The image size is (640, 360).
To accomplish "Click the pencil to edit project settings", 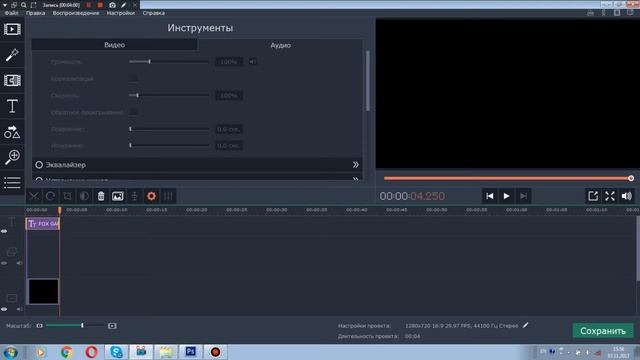I will (526, 325).
